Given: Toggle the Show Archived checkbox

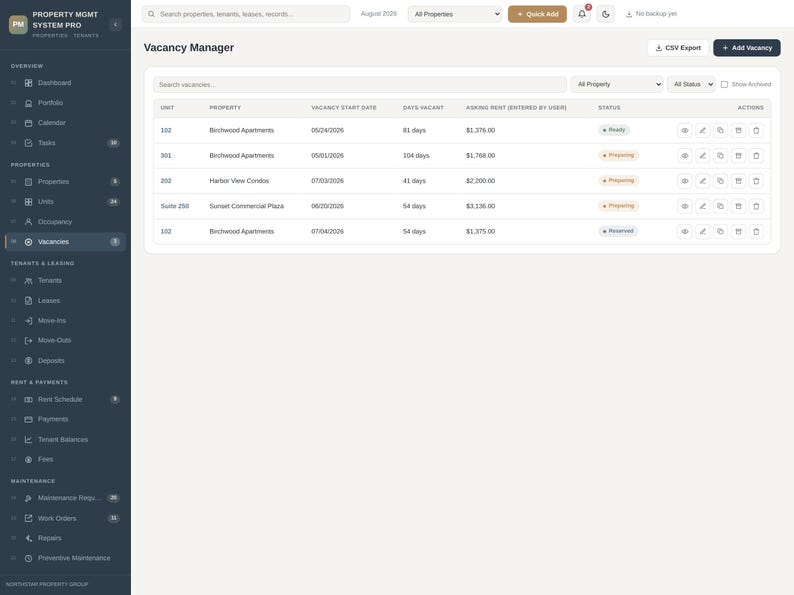Looking at the screenshot, I should coord(724,85).
